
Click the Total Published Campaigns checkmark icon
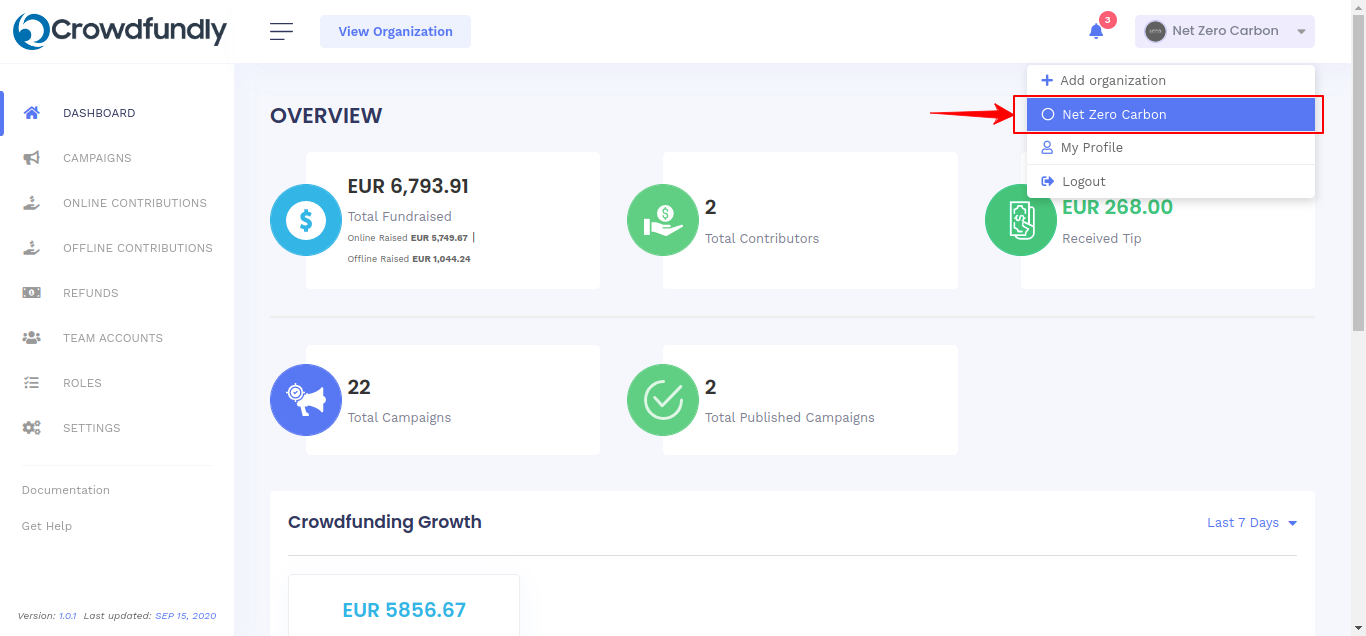[663, 400]
